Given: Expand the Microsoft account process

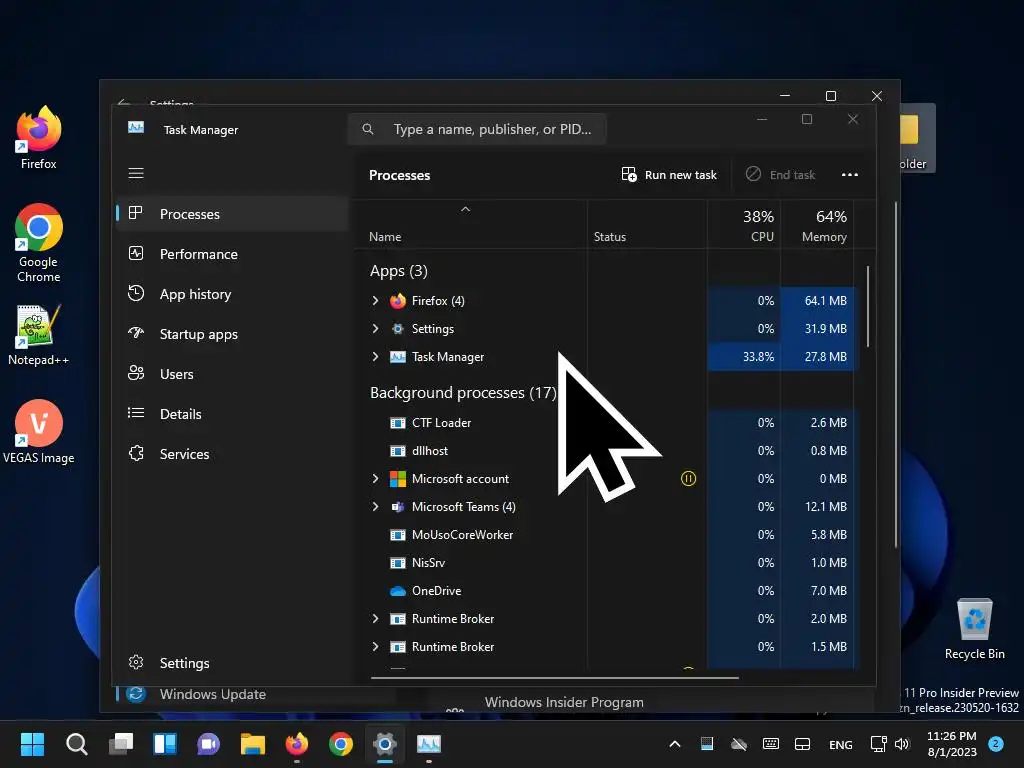Looking at the screenshot, I should pyautogui.click(x=375, y=479).
